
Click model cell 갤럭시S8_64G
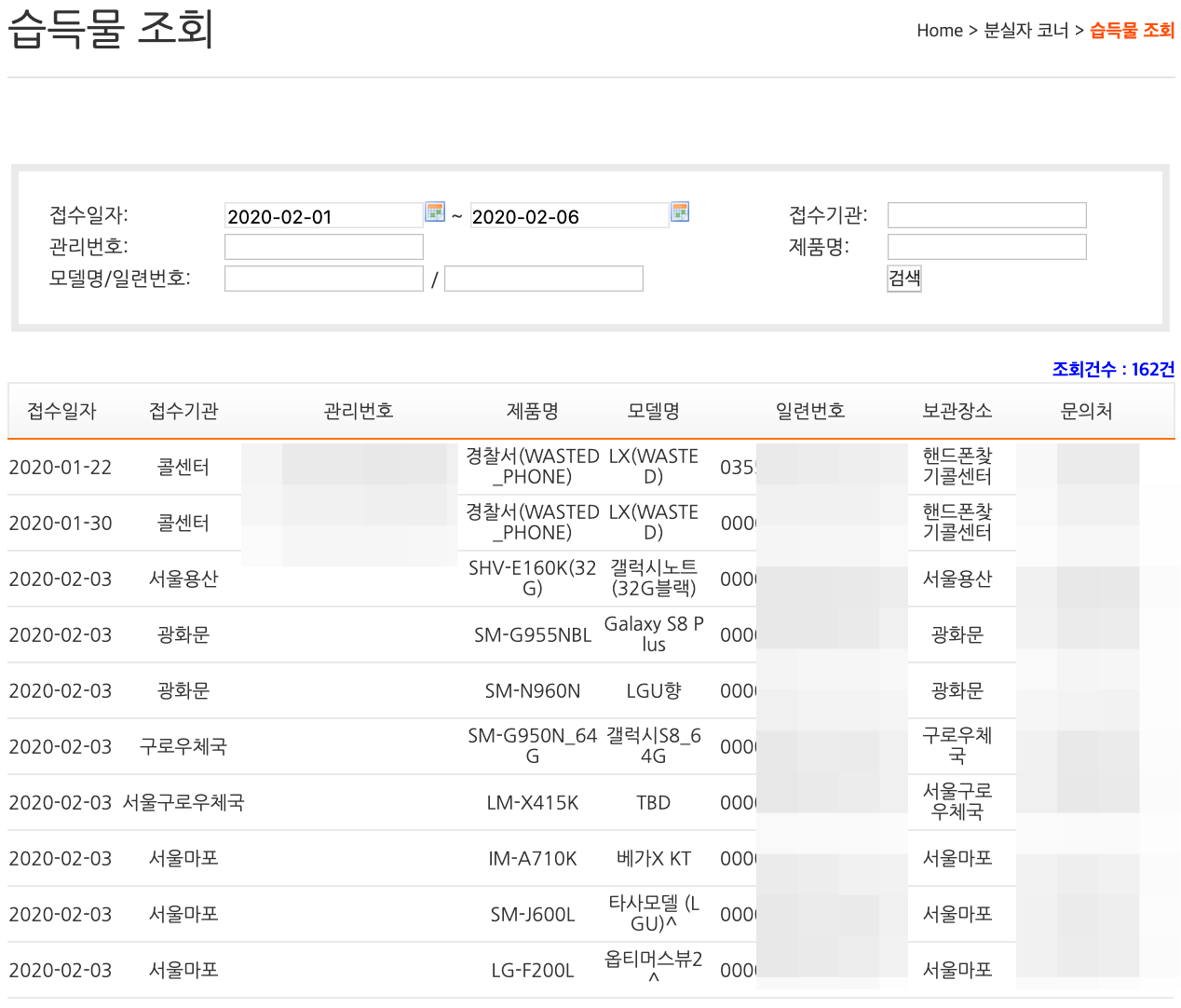pyautogui.click(x=654, y=746)
